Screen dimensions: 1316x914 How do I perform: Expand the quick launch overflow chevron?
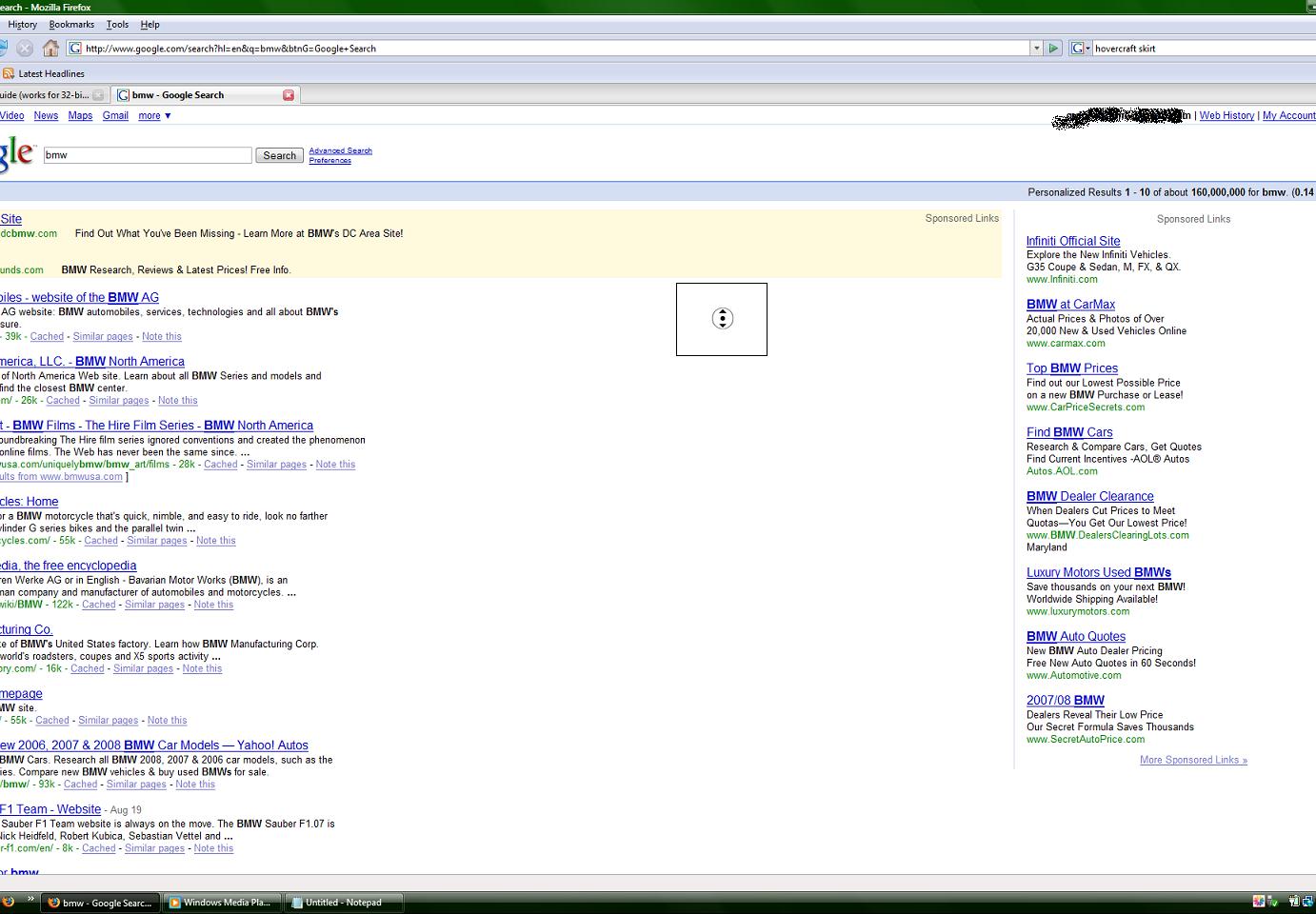tap(30, 900)
